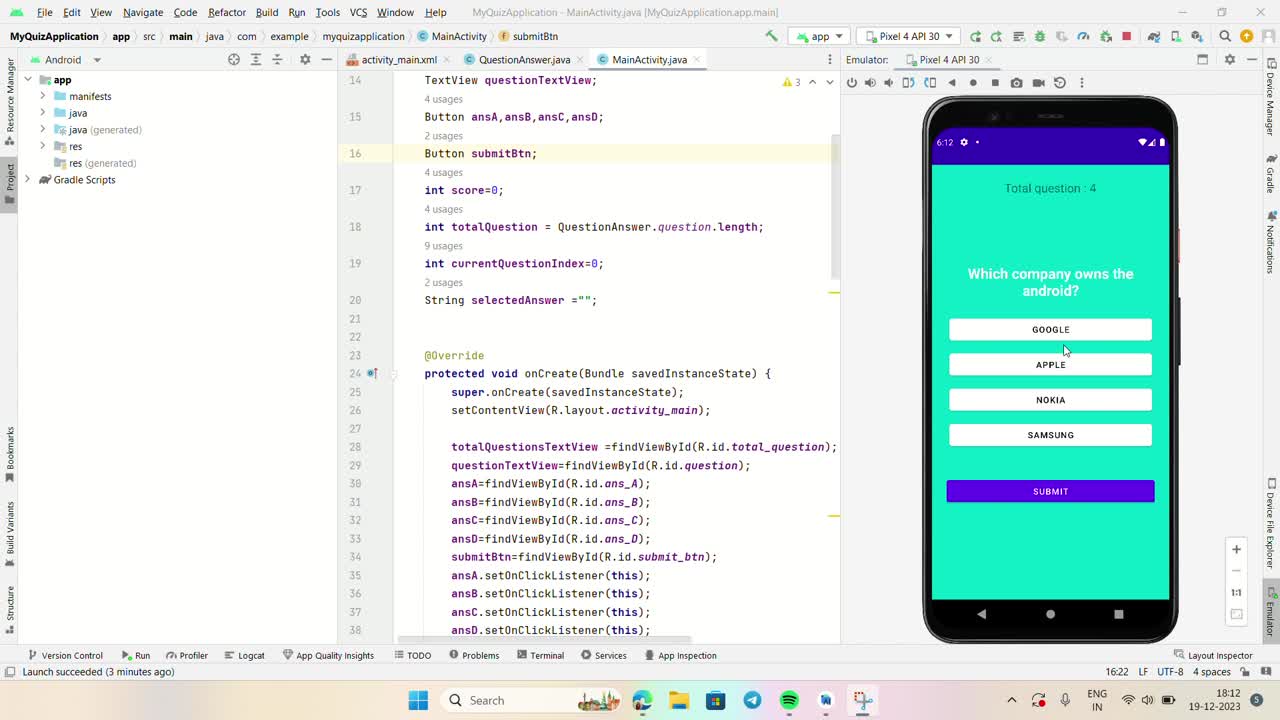Click the Expand All icon in the Project panel
Screen dimensions: 1280x720
tap(256, 60)
